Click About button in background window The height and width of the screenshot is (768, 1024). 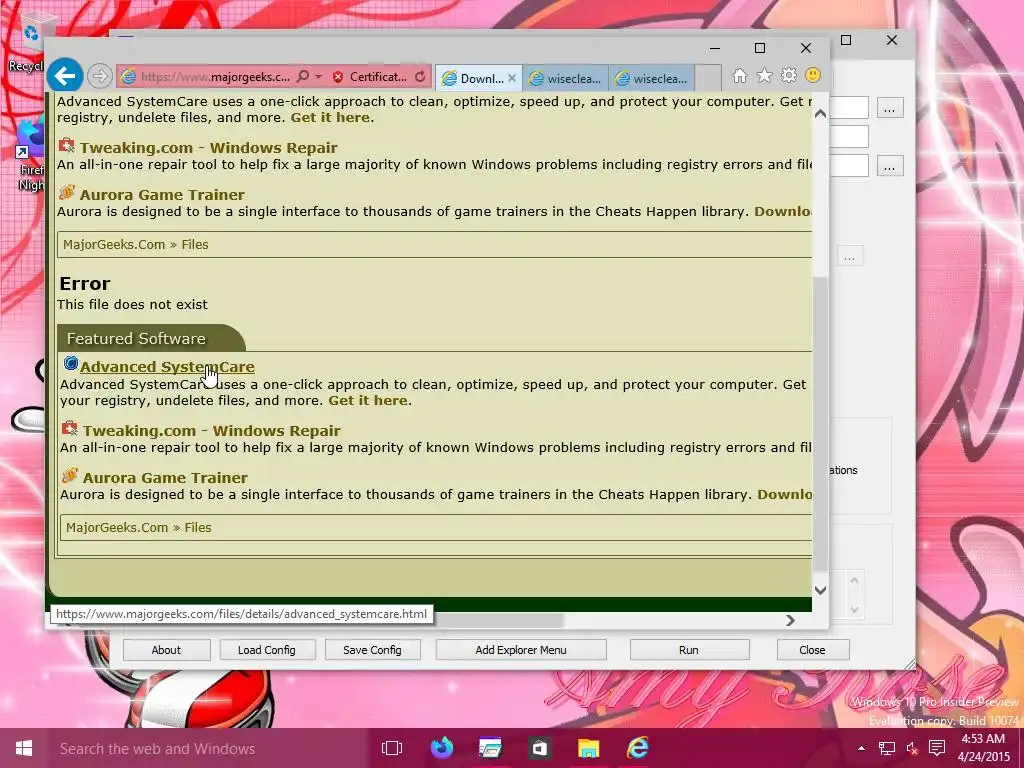[x=167, y=650]
